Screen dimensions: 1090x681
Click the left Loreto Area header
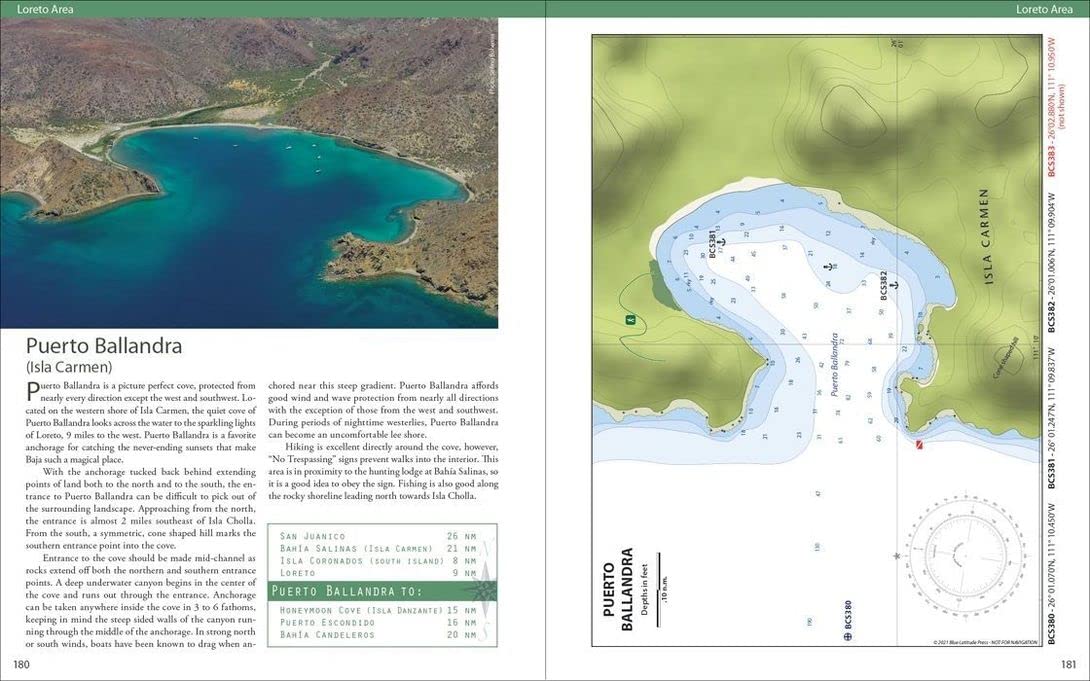coord(45,9)
